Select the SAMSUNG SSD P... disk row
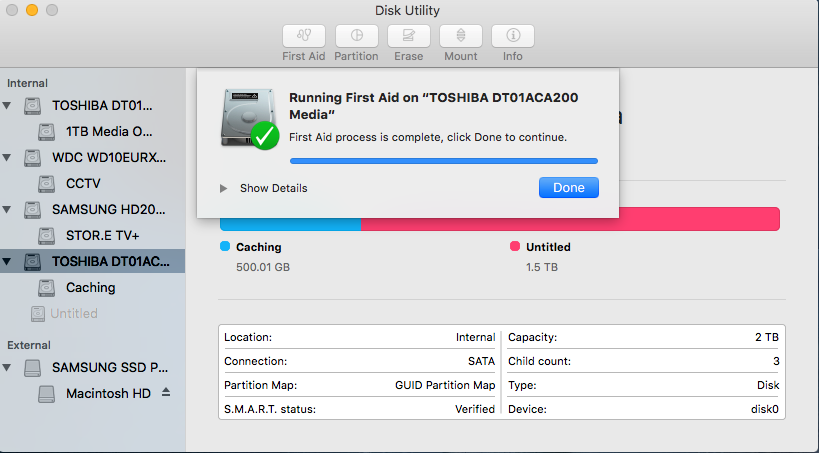The image size is (819, 453). pos(92,367)
